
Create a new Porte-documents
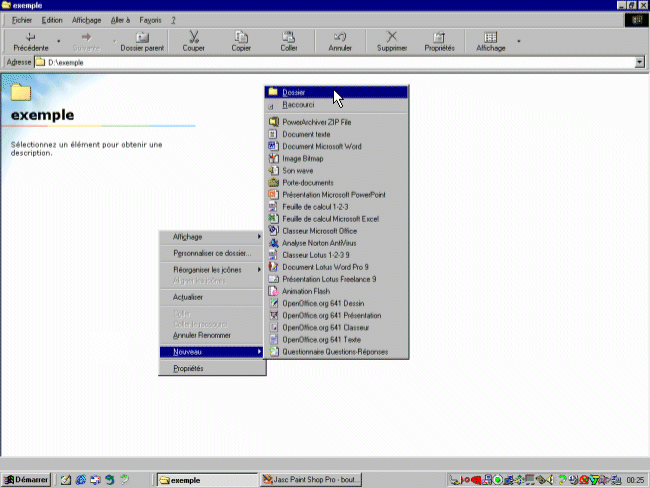click(336, 182)
